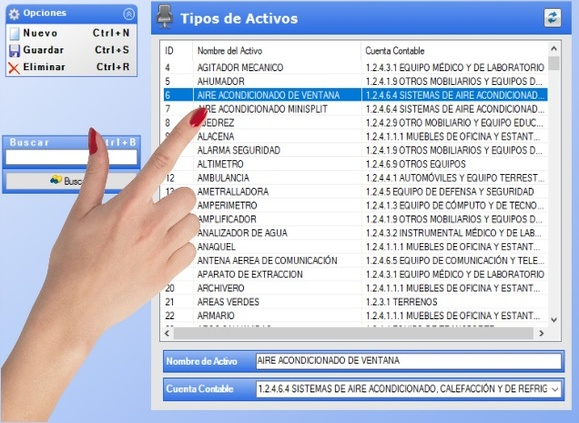Screen dimensions: 579x423
Task: Click the horizontal scroll left arrow
Action: coord(167,333)
